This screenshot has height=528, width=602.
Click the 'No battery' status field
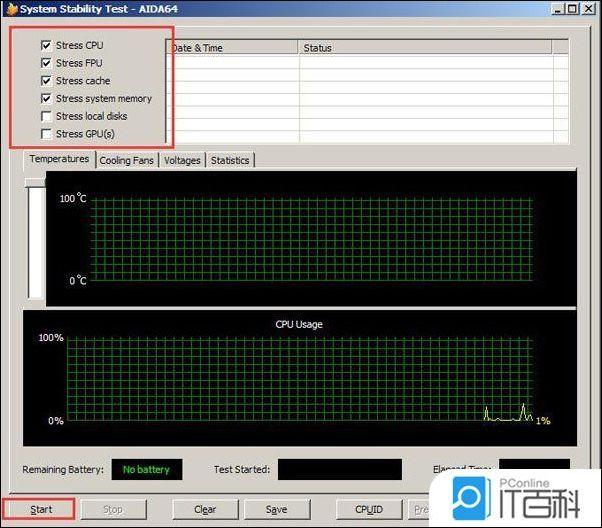[147, 469]
